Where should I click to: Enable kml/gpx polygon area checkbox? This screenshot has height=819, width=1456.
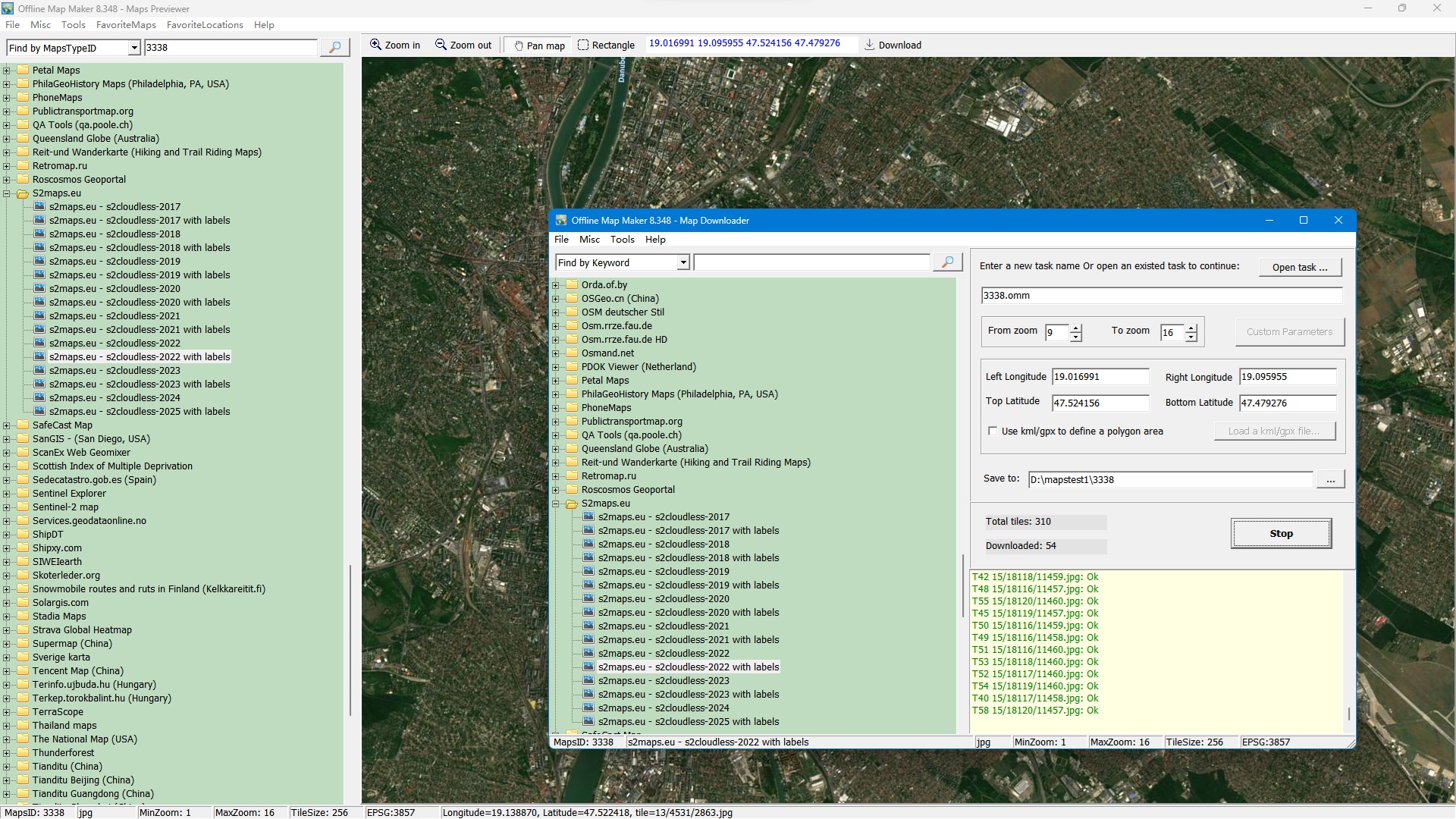[x=993, y=431]
